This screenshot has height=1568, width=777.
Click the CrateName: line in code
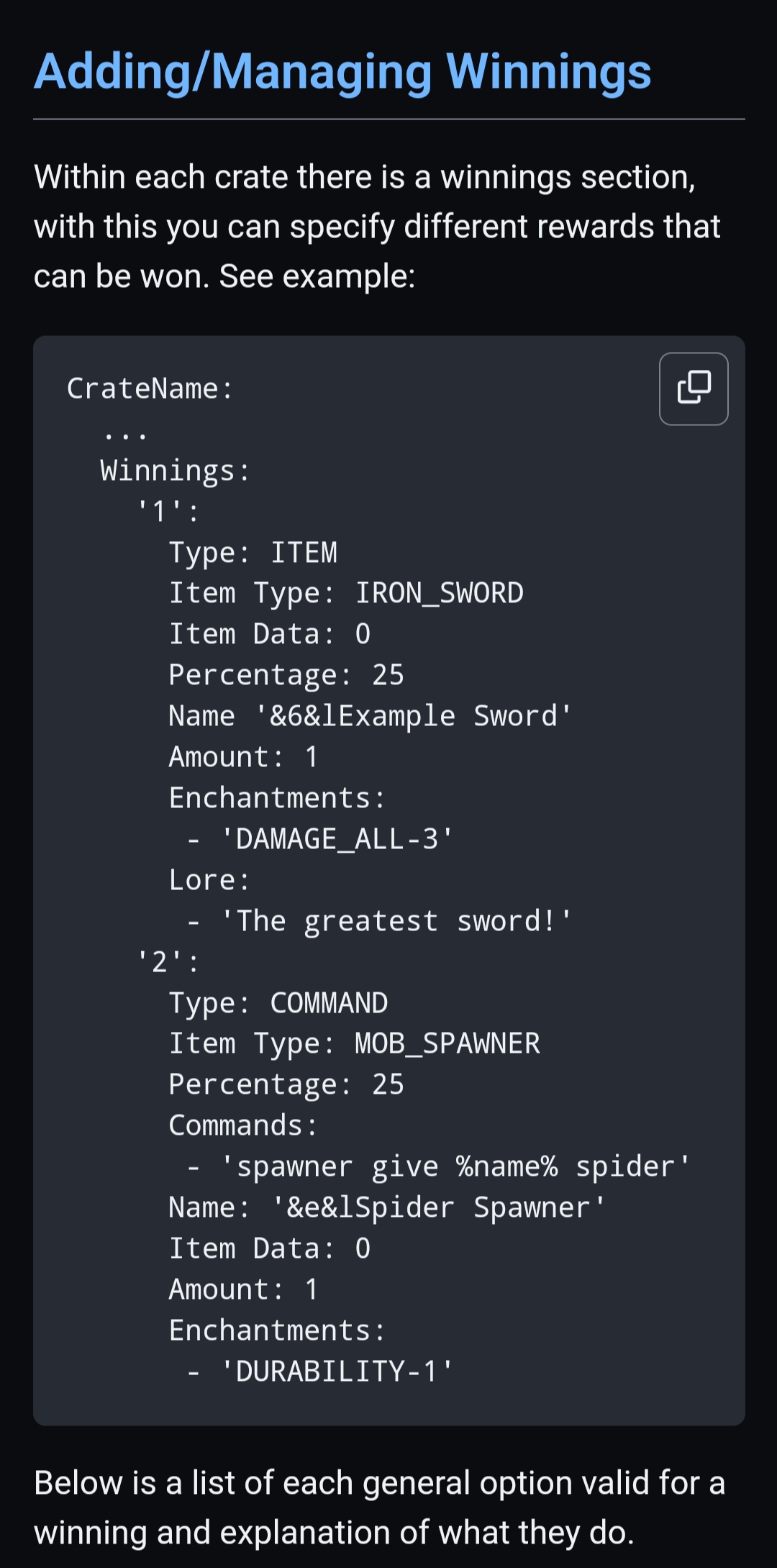coord(150,389)
